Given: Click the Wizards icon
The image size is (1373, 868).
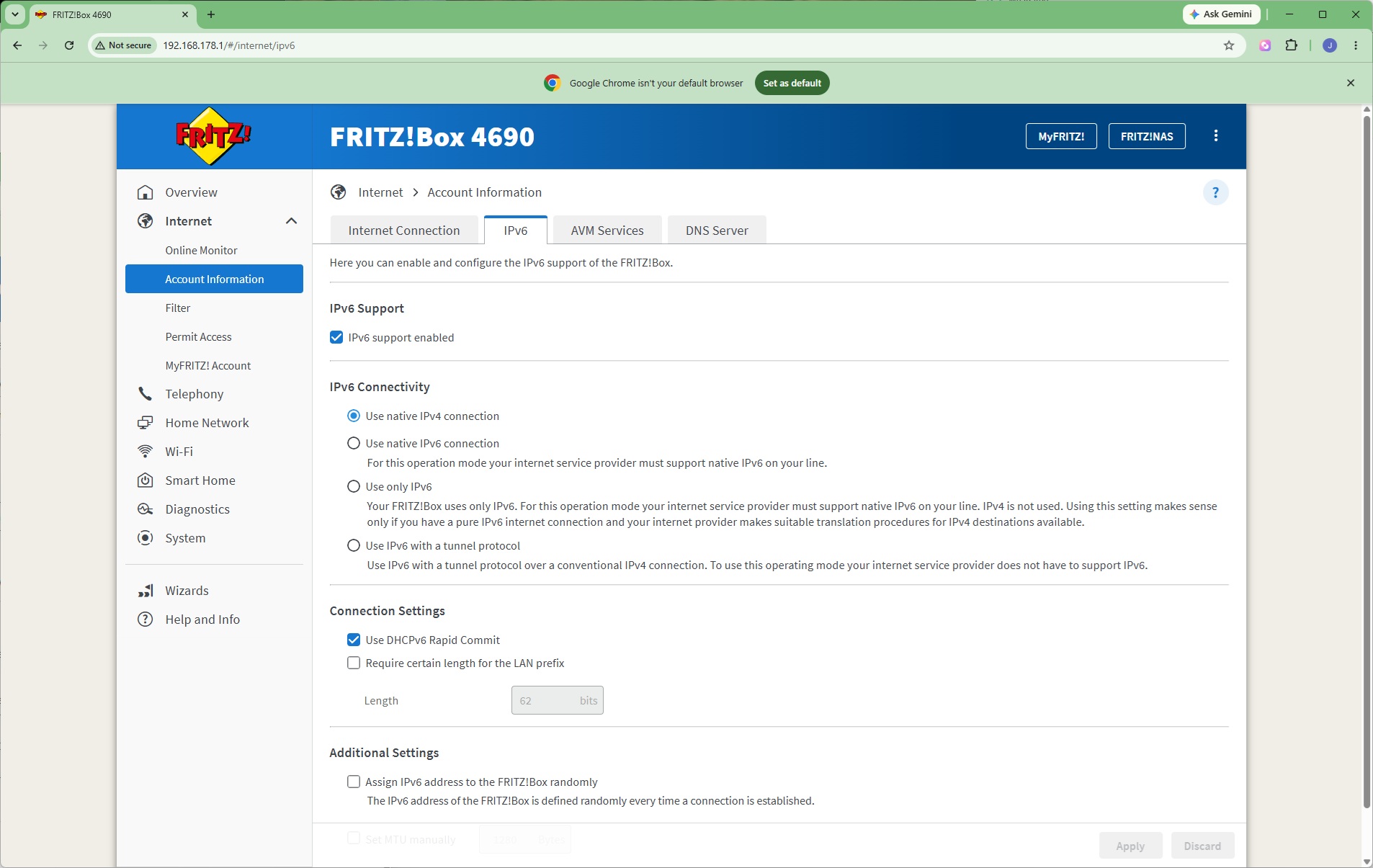Looking at the screenshot, I should pyautogui.click(x=146, y=591).
